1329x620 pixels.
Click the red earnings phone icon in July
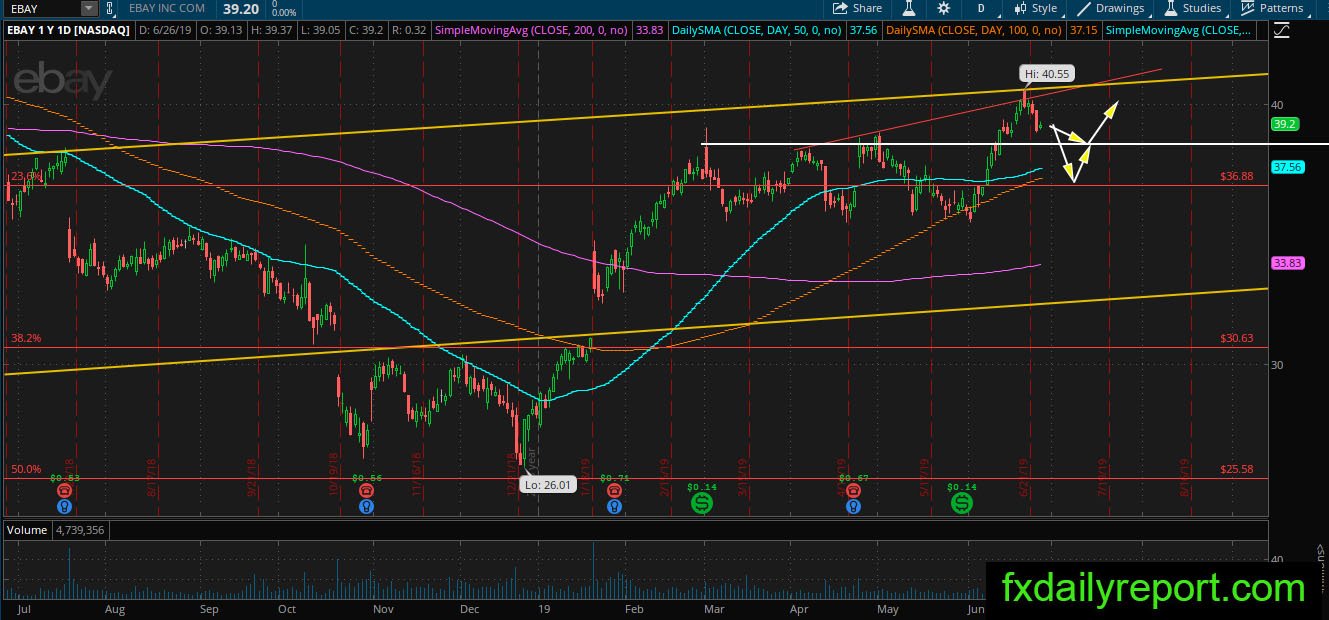65,491
